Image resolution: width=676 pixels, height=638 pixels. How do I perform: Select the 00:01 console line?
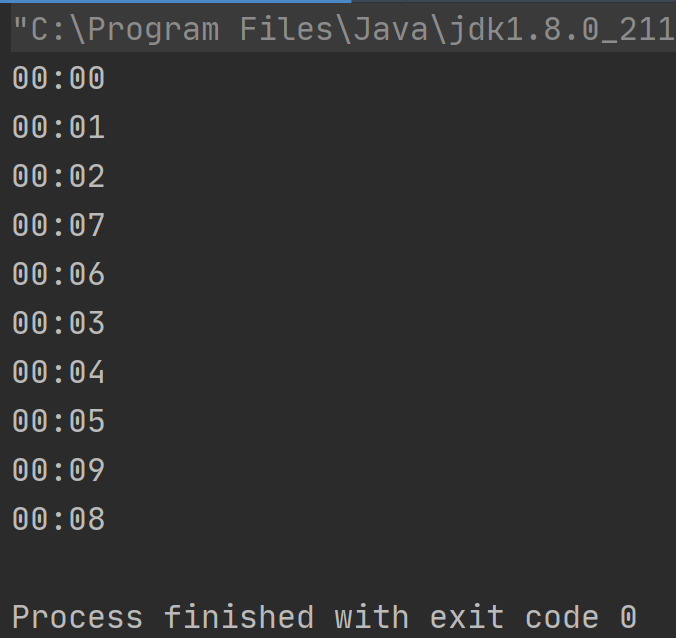coord(59,128)
